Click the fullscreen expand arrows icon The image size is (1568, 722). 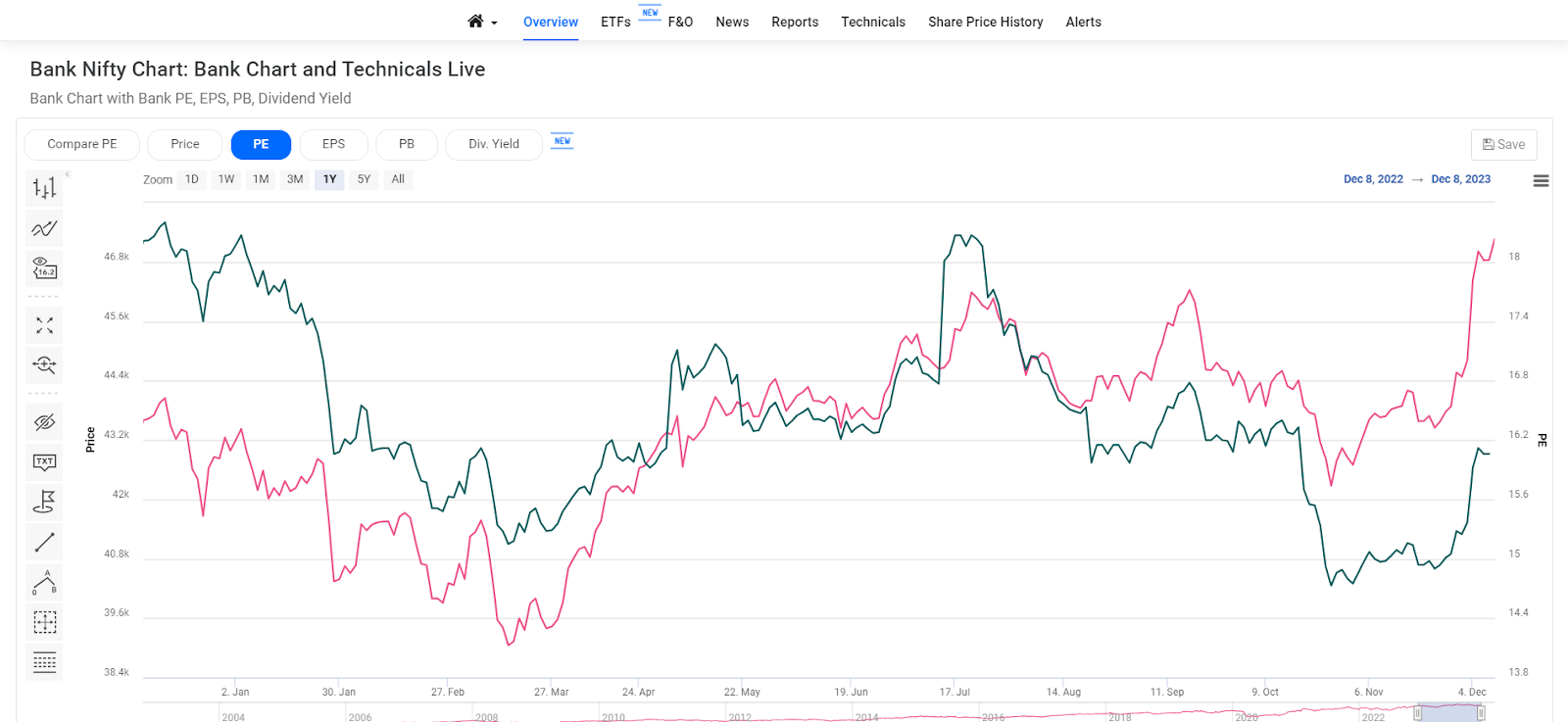[x=44, y=325]
